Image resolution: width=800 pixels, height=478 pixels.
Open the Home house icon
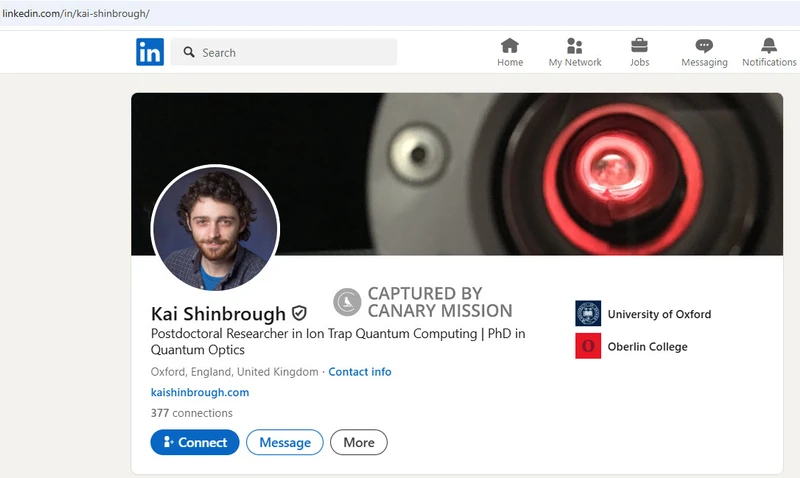(510, 46)
